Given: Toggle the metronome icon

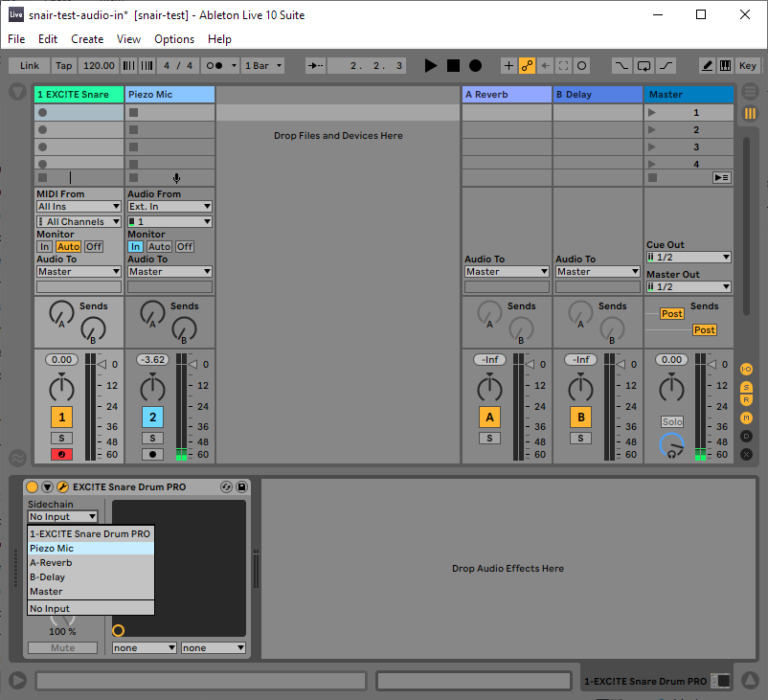Looking at the screenshot, I should pyautogui.click(x=214, y=66).
